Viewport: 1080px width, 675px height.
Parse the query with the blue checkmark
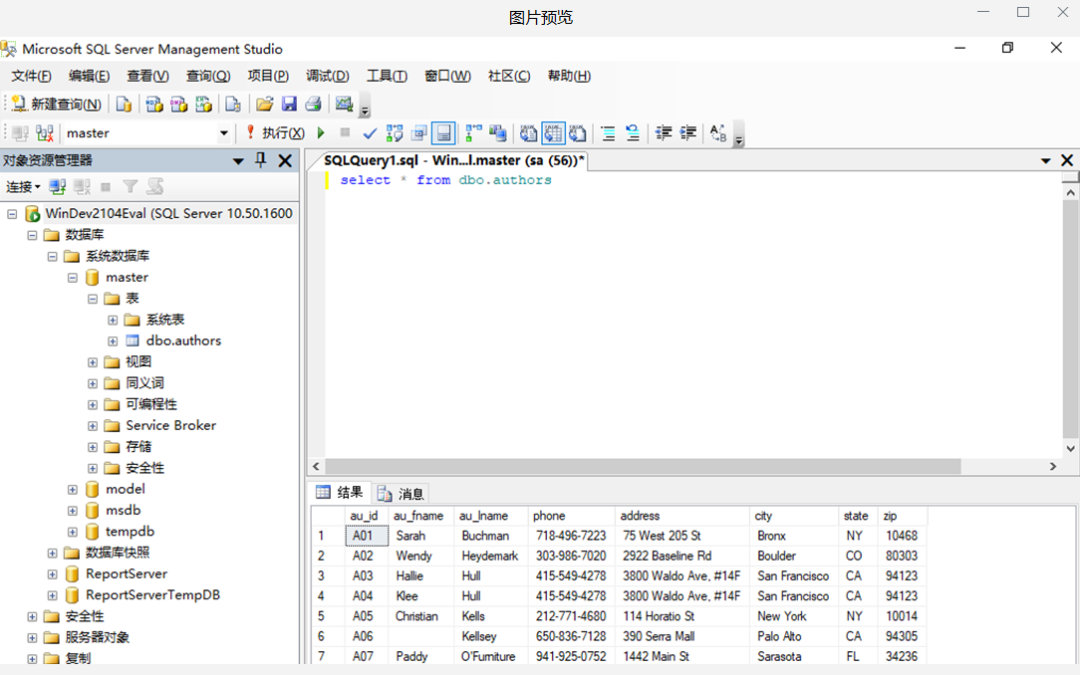[370, 133]
